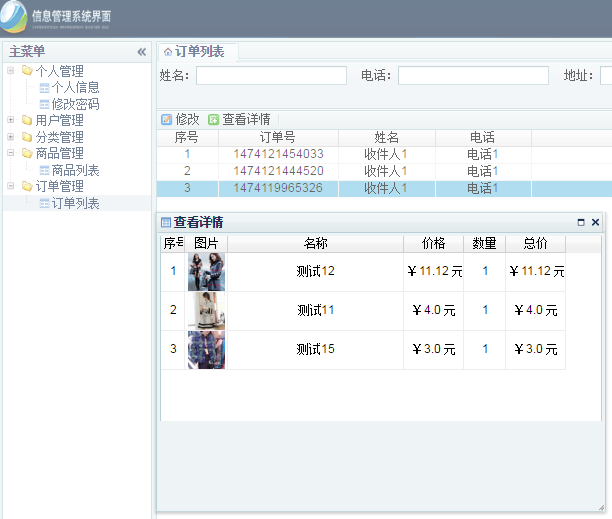612x519 pixels.
Task: Click the 测试12 product thumbnail
Action: pos(206,272)
